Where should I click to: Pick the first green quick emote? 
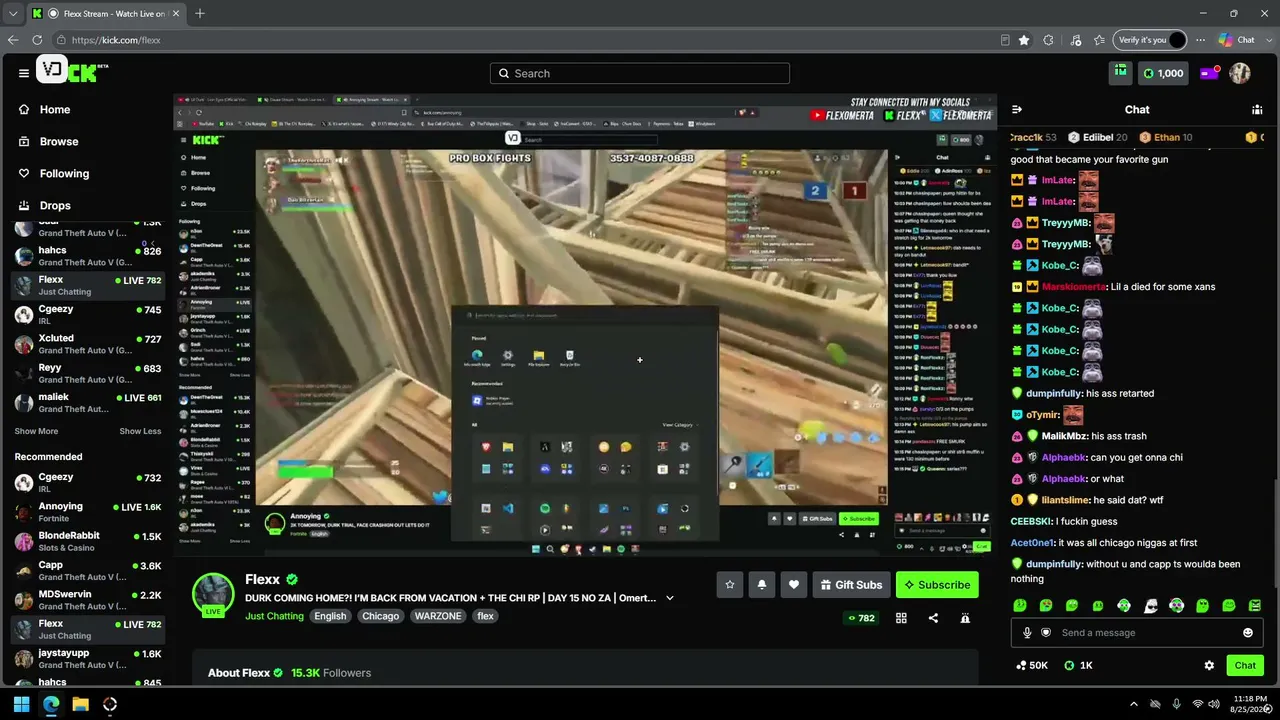click(1020, 605)
